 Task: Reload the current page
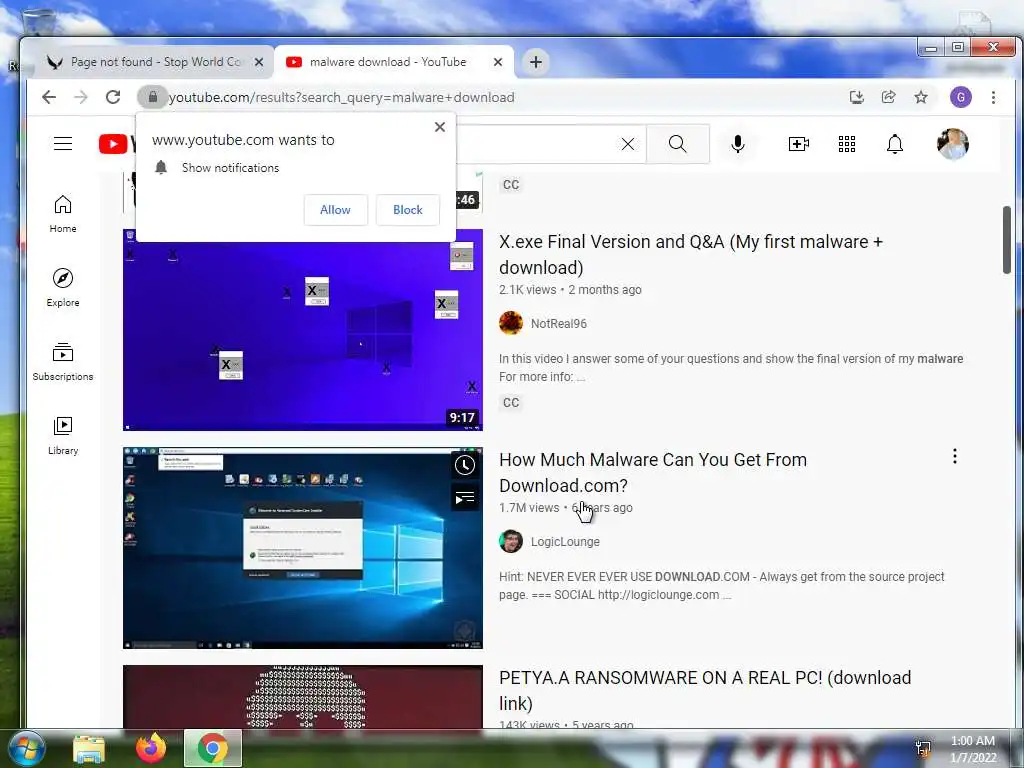(x=113, y=97)
